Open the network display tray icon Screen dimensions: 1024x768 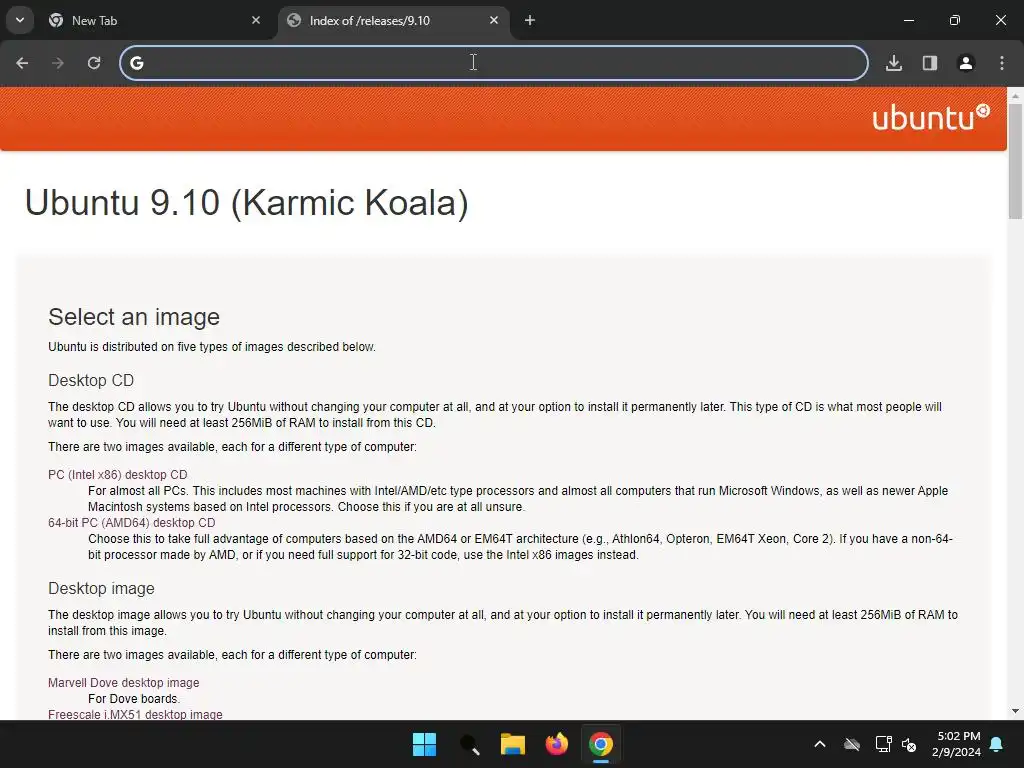pos(883,744)
